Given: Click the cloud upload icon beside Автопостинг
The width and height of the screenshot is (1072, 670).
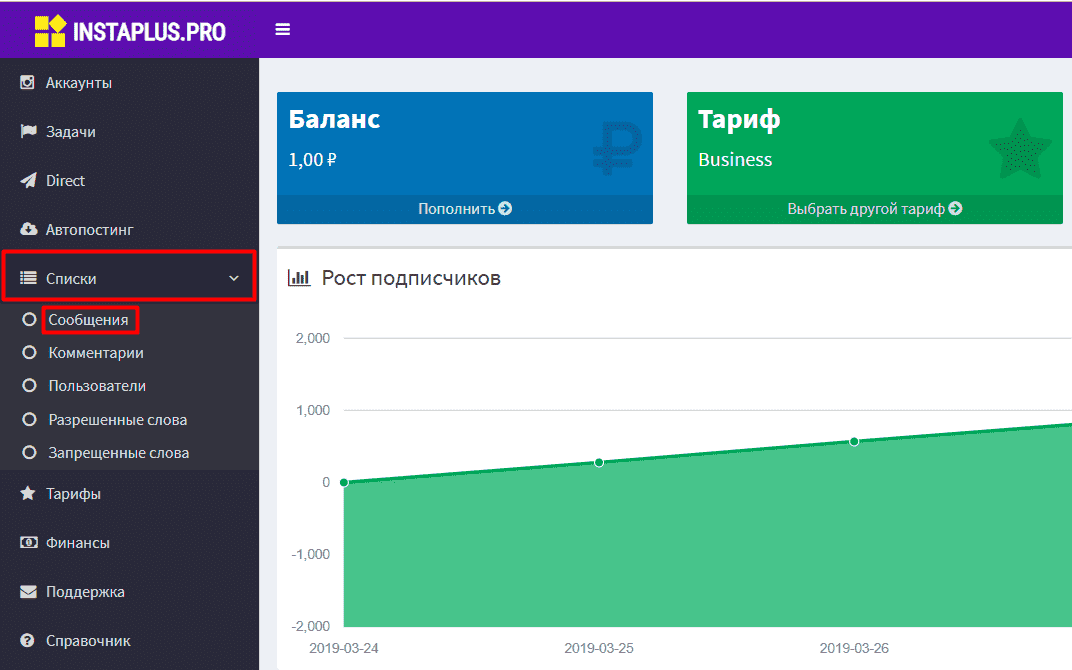Looking at the screenshot, I should coord(28,229).
